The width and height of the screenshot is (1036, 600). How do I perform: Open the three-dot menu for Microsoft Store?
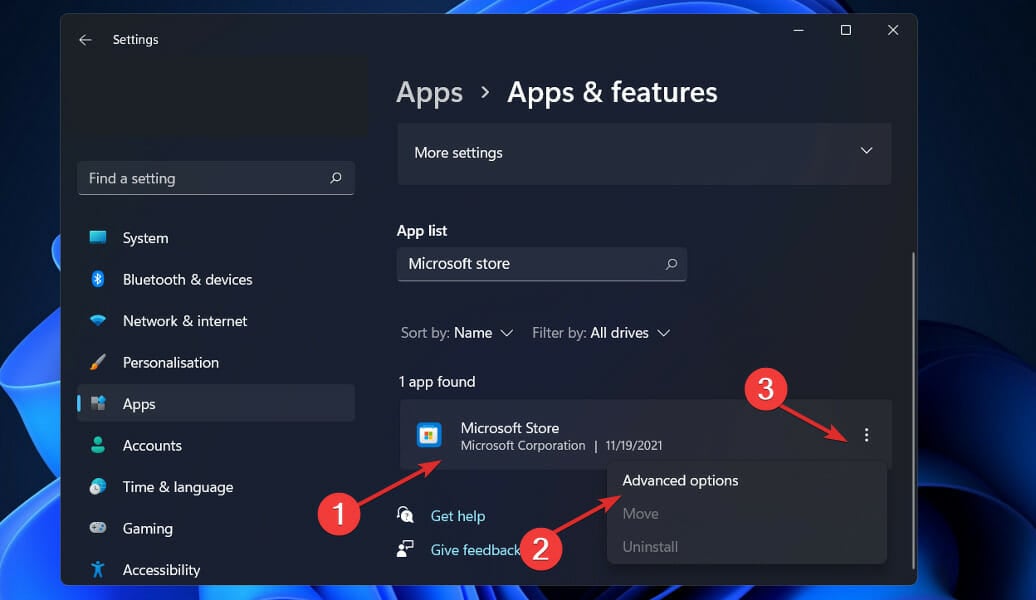pyautogui.click(x=866, y=435)
